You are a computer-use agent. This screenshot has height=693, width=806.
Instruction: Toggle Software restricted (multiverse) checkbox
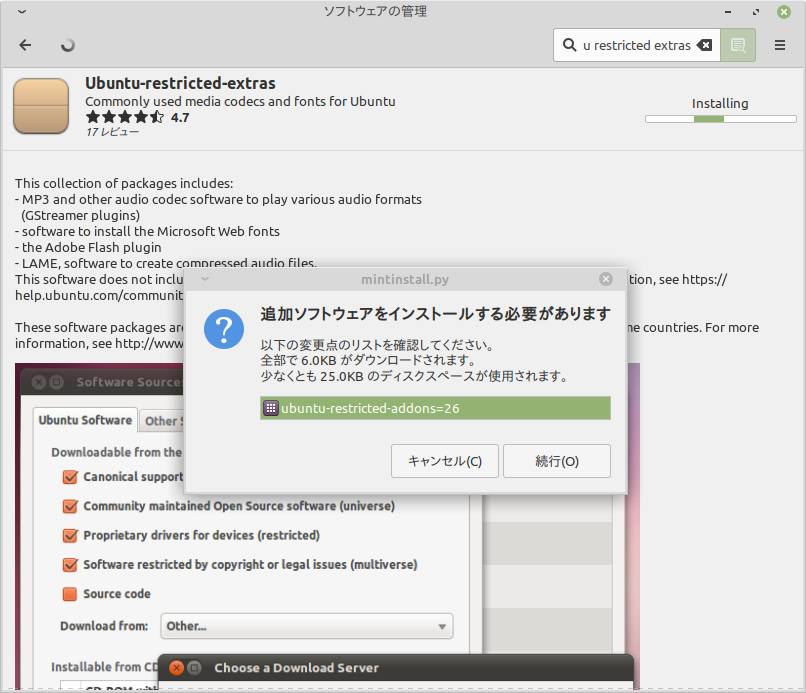pyautogui.click(x=70, y=565)
